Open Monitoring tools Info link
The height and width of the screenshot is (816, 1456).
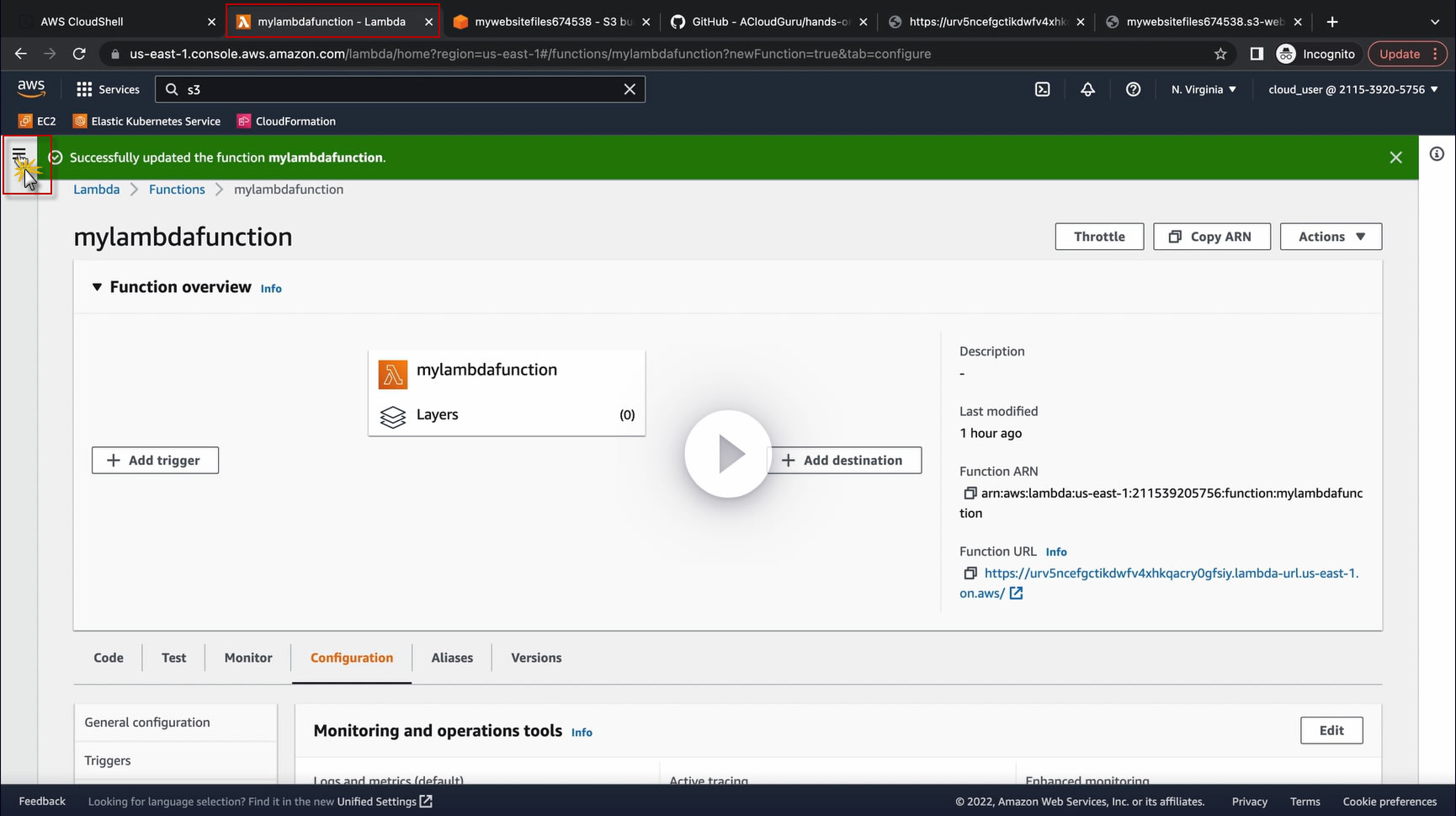click(582, 733)
